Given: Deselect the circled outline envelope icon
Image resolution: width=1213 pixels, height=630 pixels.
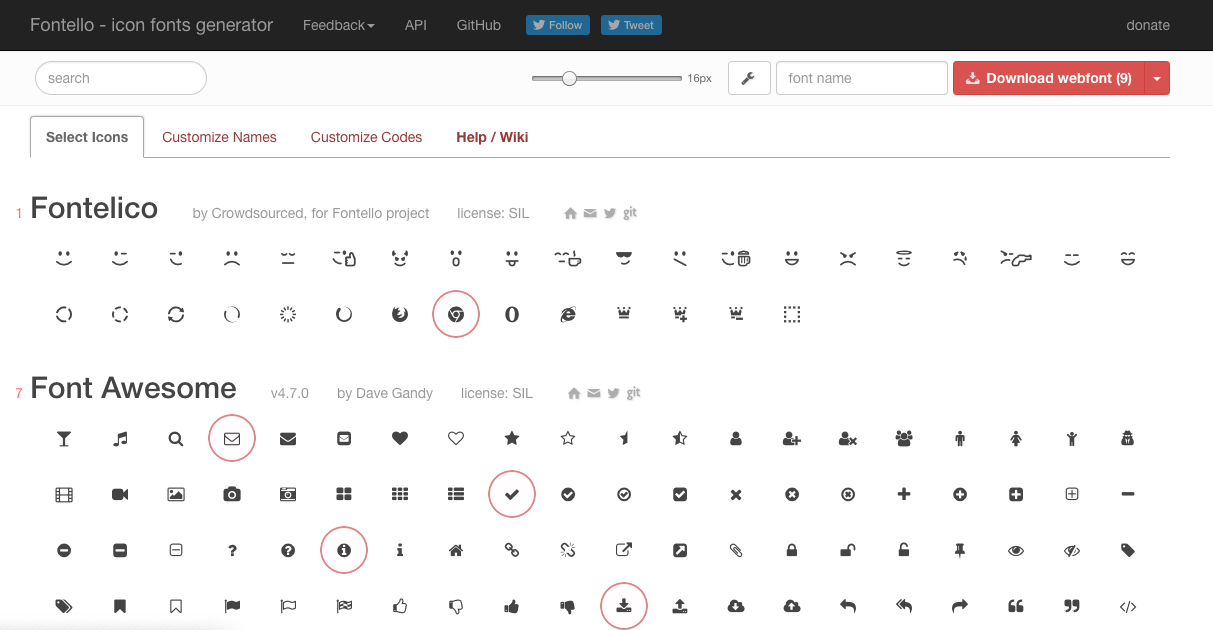Looking at the screenshot, I should (x=232, y=438).
